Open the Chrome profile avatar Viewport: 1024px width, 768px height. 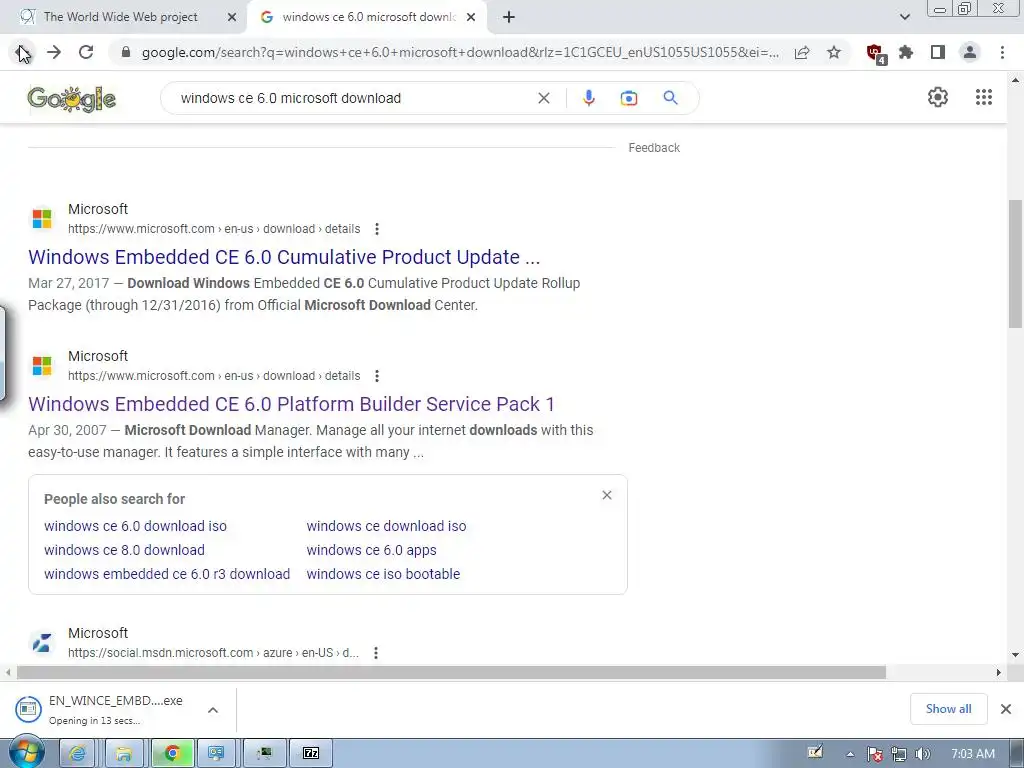pos(970,52)
